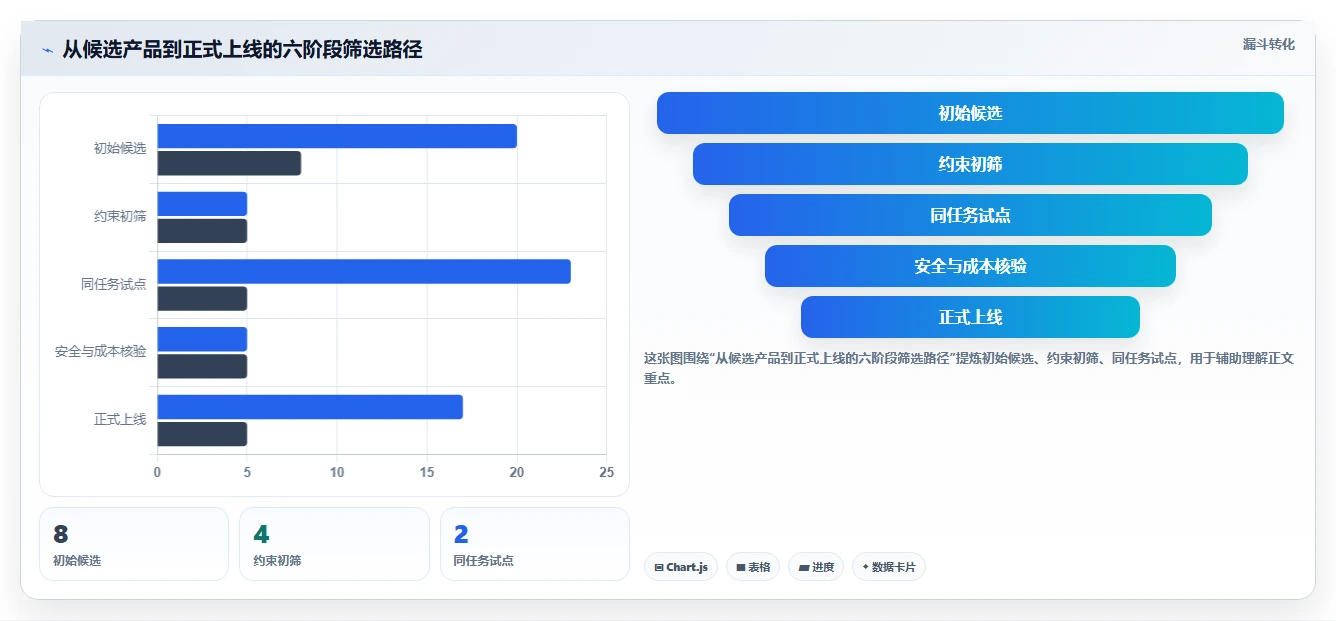Click the dark bar for 安全与成本核验

coord(202,366)
